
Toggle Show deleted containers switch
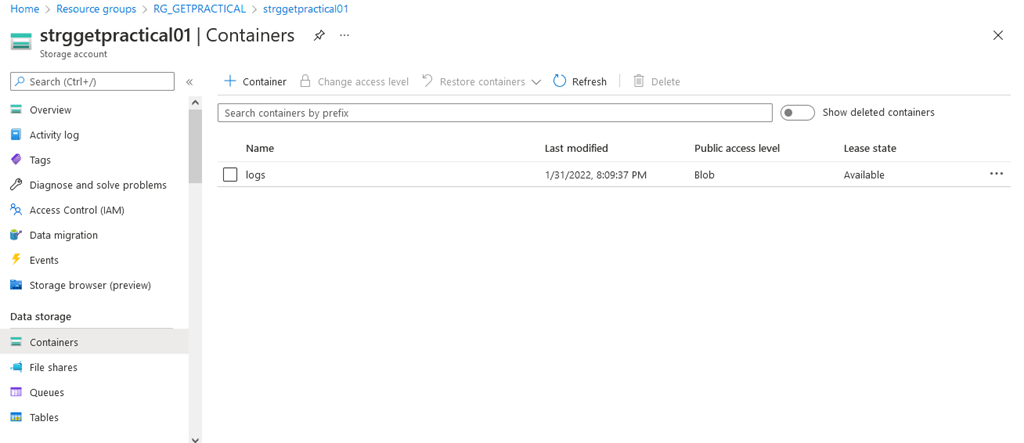(797, 112)
